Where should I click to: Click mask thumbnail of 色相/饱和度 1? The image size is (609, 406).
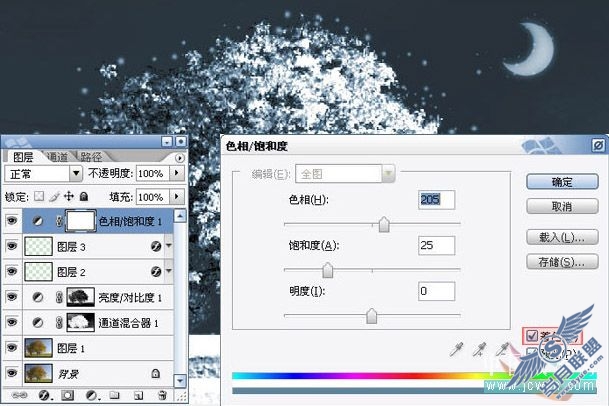click(x=81, y=221)
